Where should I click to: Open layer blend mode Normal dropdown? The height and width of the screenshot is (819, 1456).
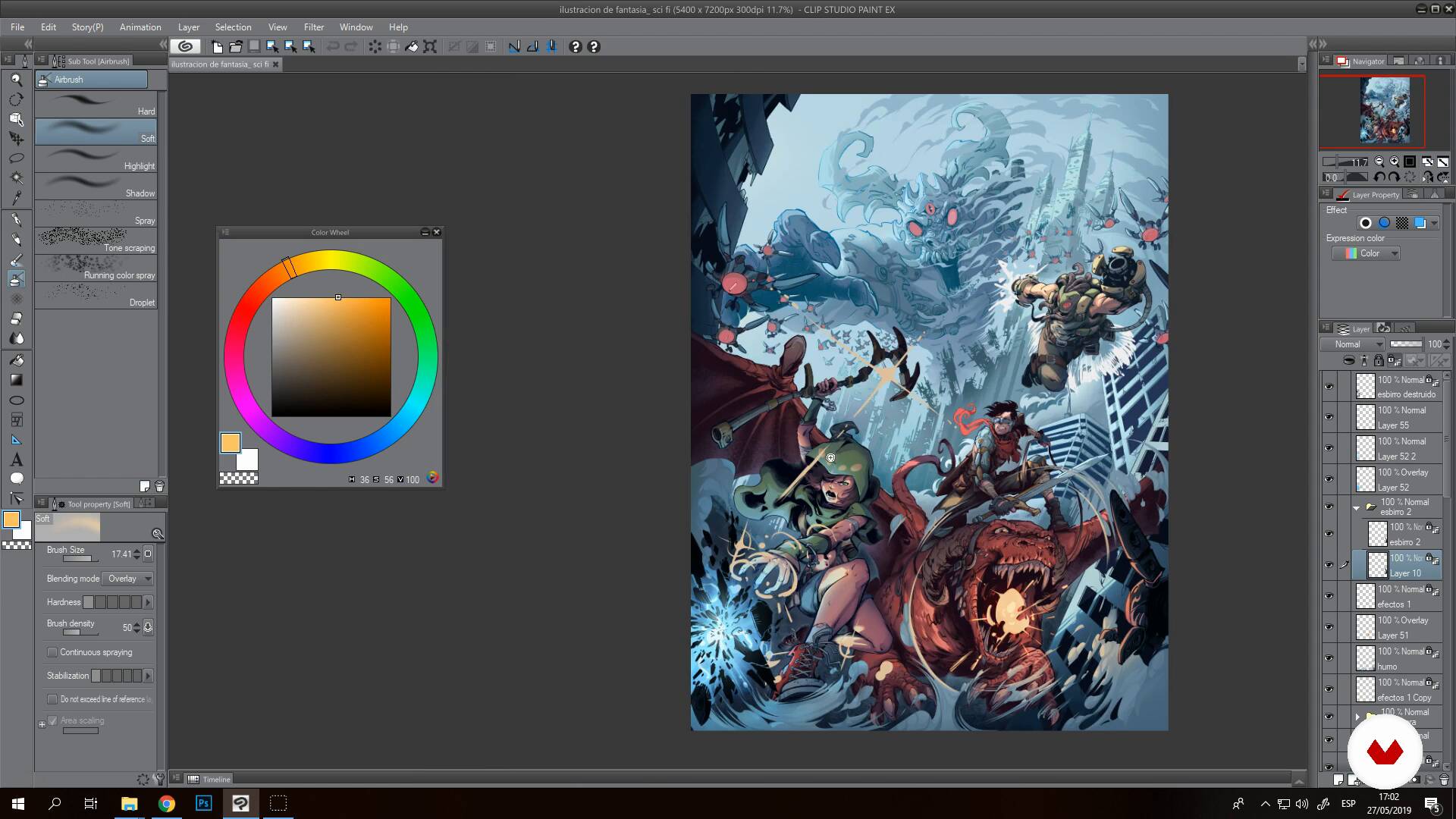(1354, 344)
